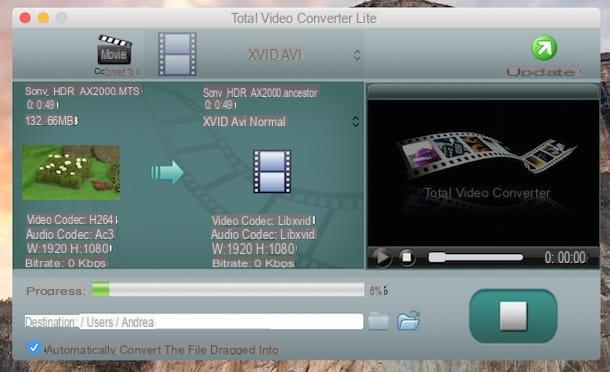Screen dimensions: 610x372
Task: Click the output W:1920 H:1080 resolution text
Action: pyautogui.click(x=254, y=249)
